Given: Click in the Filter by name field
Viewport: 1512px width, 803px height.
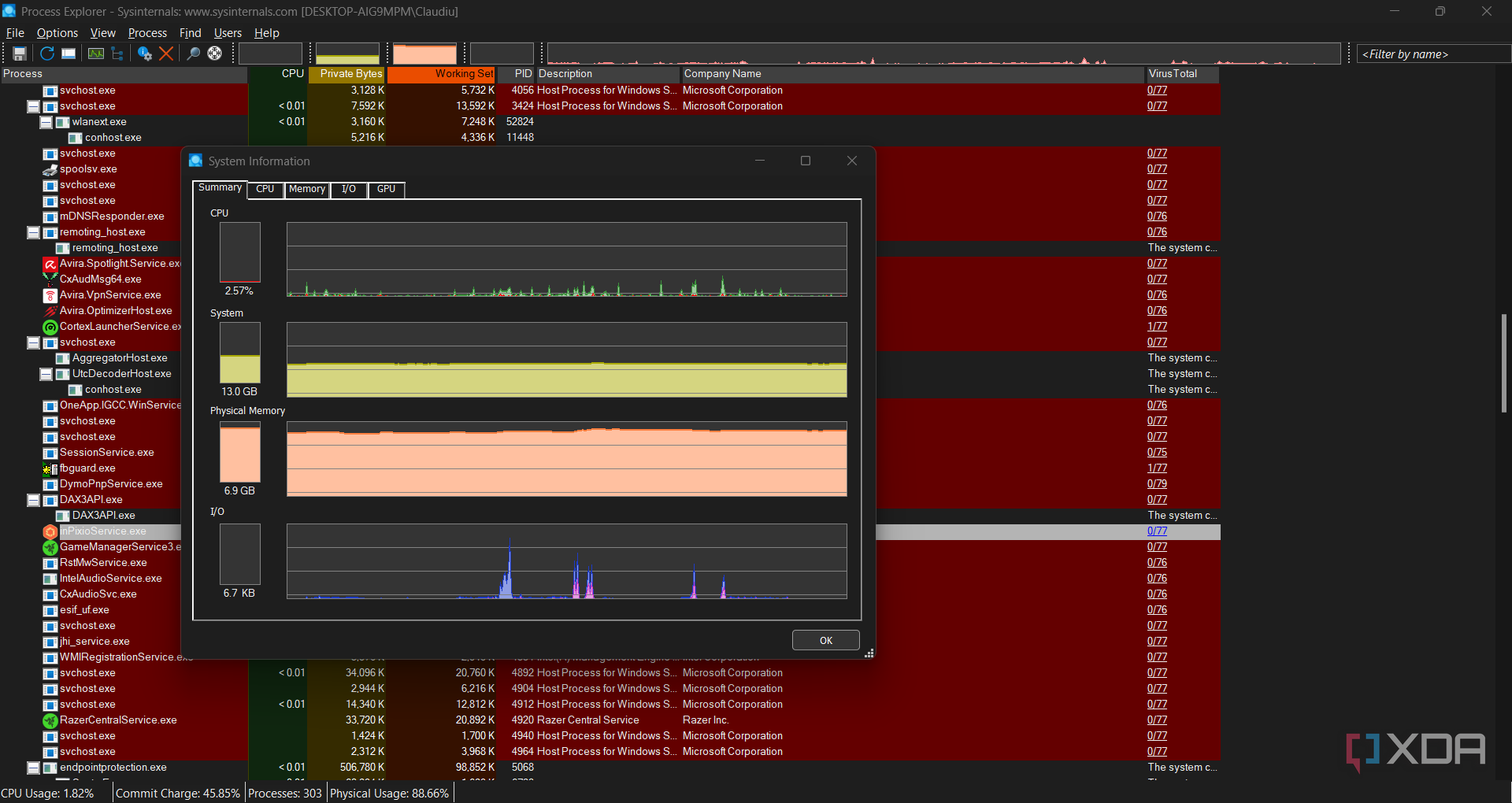Looking at the screenshot, I should (1433, 54).
